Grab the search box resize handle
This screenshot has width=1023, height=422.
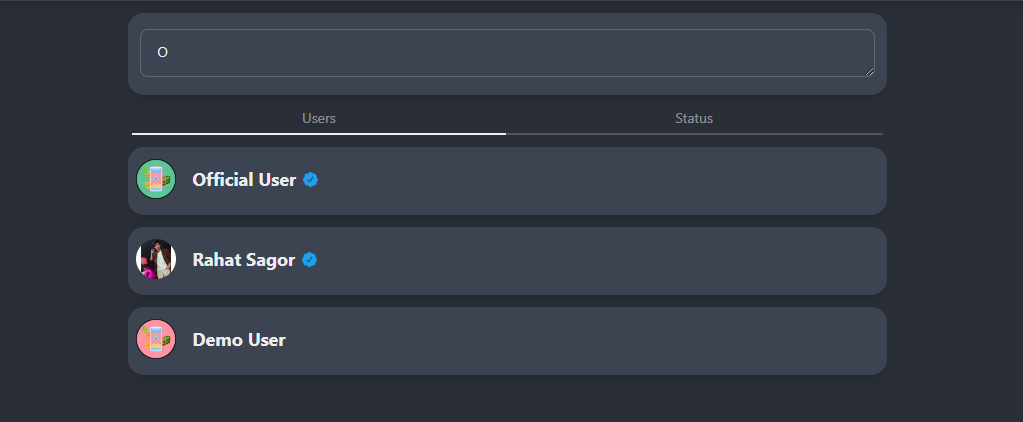coord(869,71)
